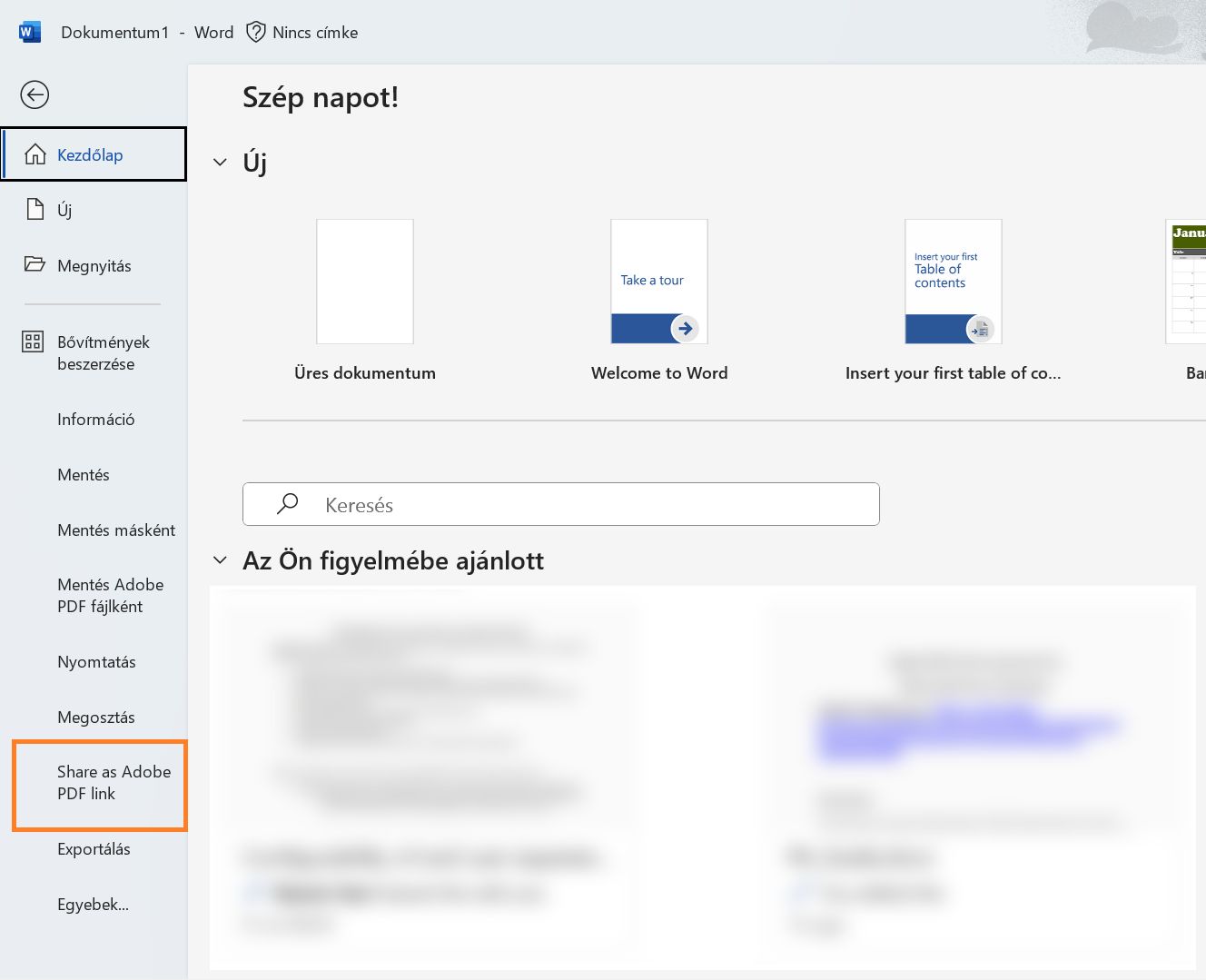
Task: Click the back arrow to exit Backstage view
Action: pyautogui.click(x=35, y=94)
